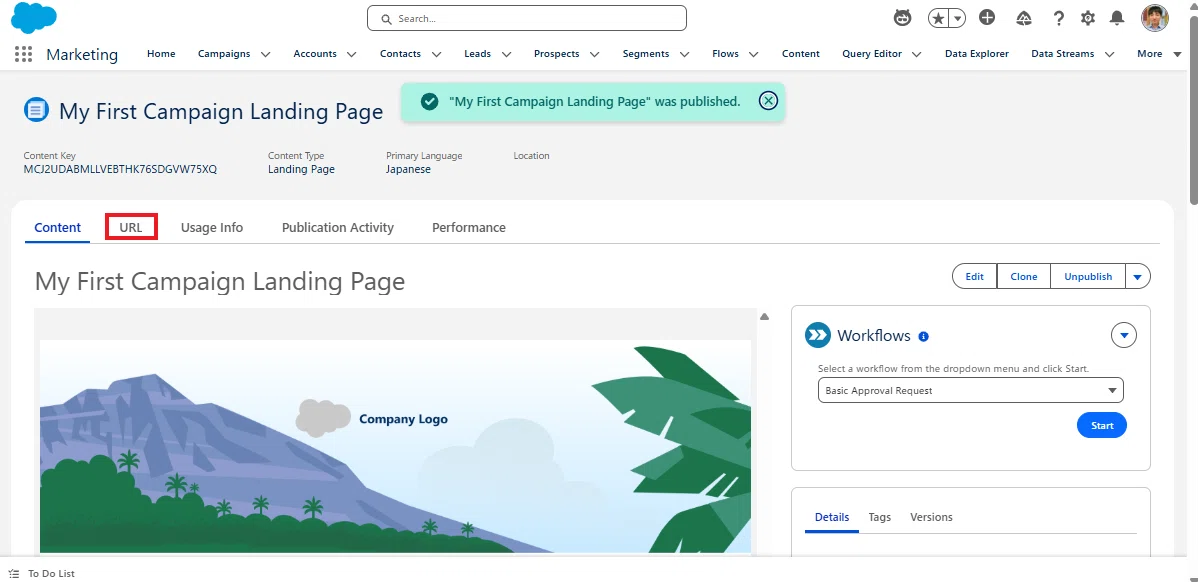Click the Unpublish button
1198x582 pixels.
(x=1088, y=276)
